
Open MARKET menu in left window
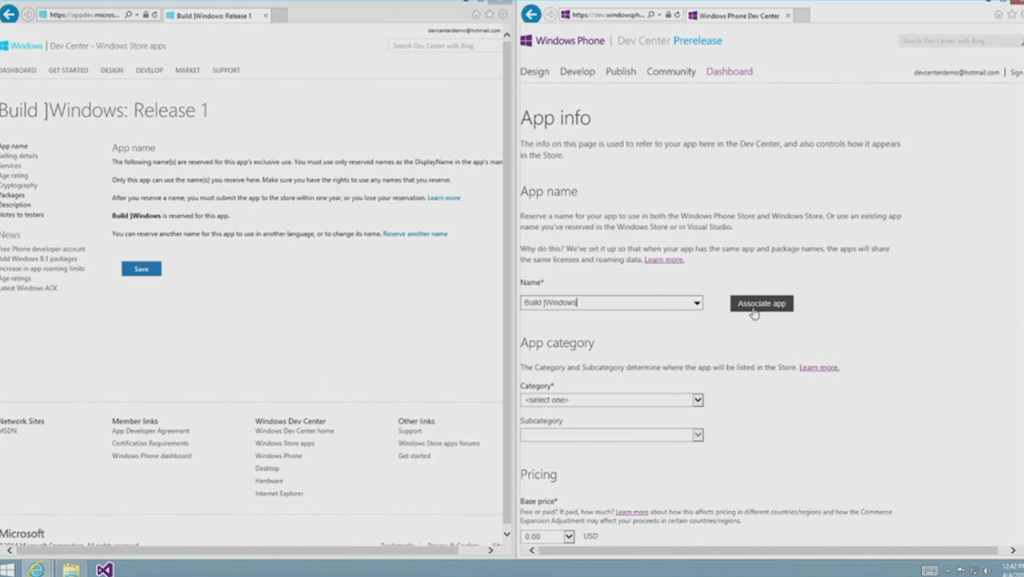(x=187, y=70)
